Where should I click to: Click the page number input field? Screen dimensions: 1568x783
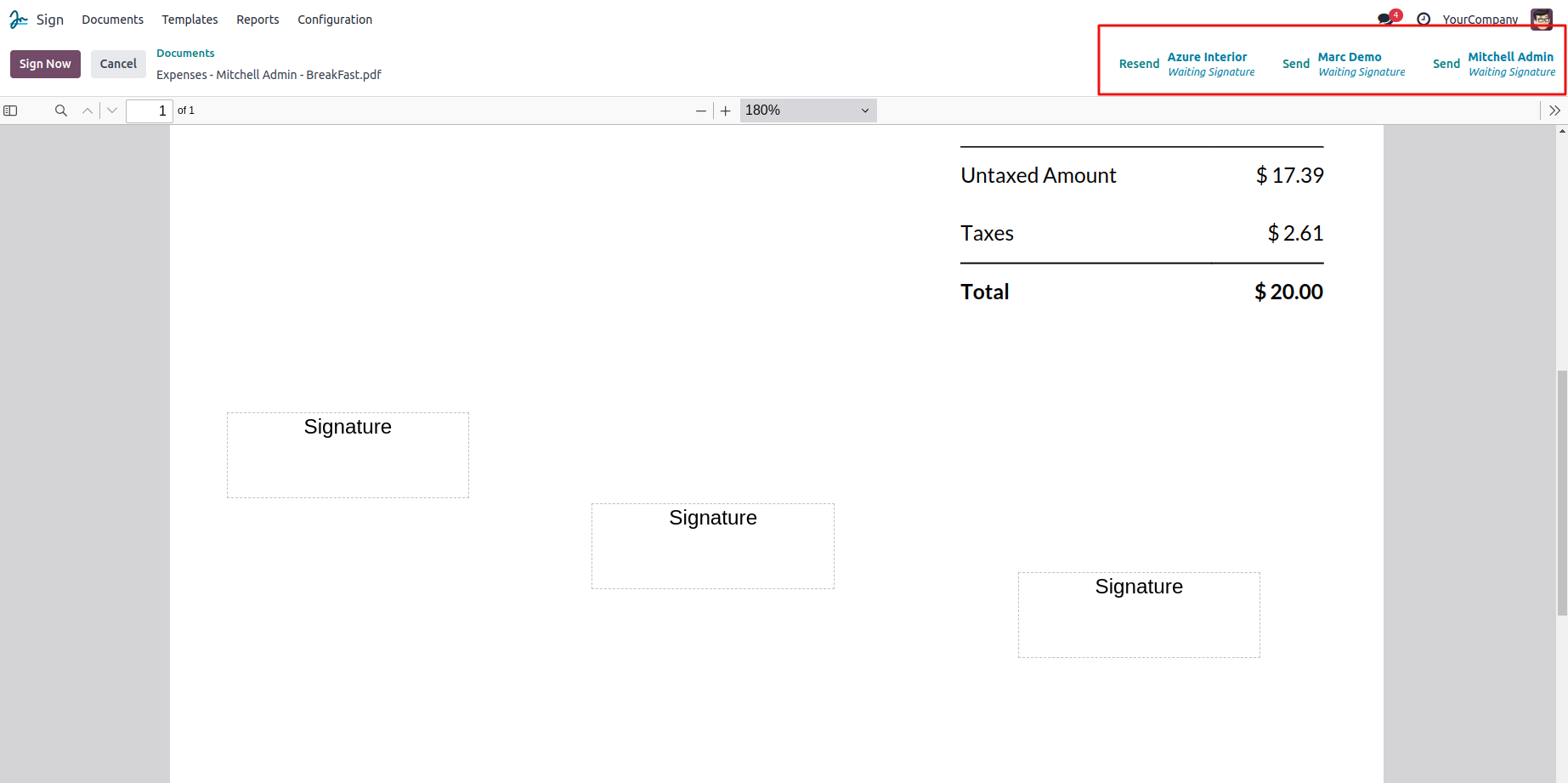[150, 111]
